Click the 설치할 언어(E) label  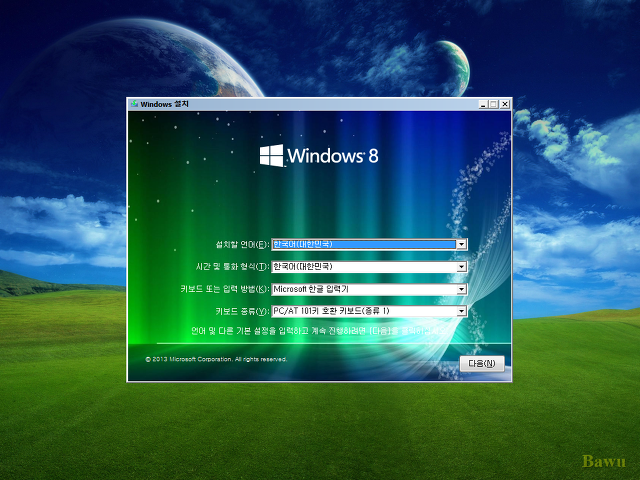click(242, 244)
